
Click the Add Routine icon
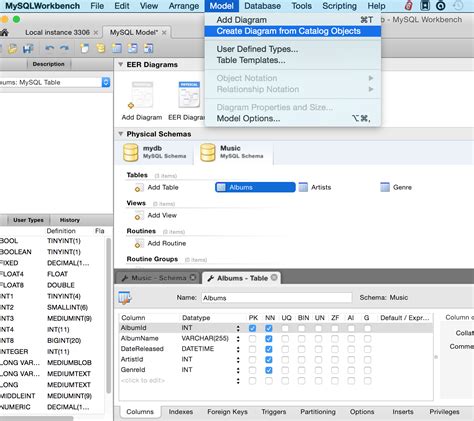[x=139, y=244]
